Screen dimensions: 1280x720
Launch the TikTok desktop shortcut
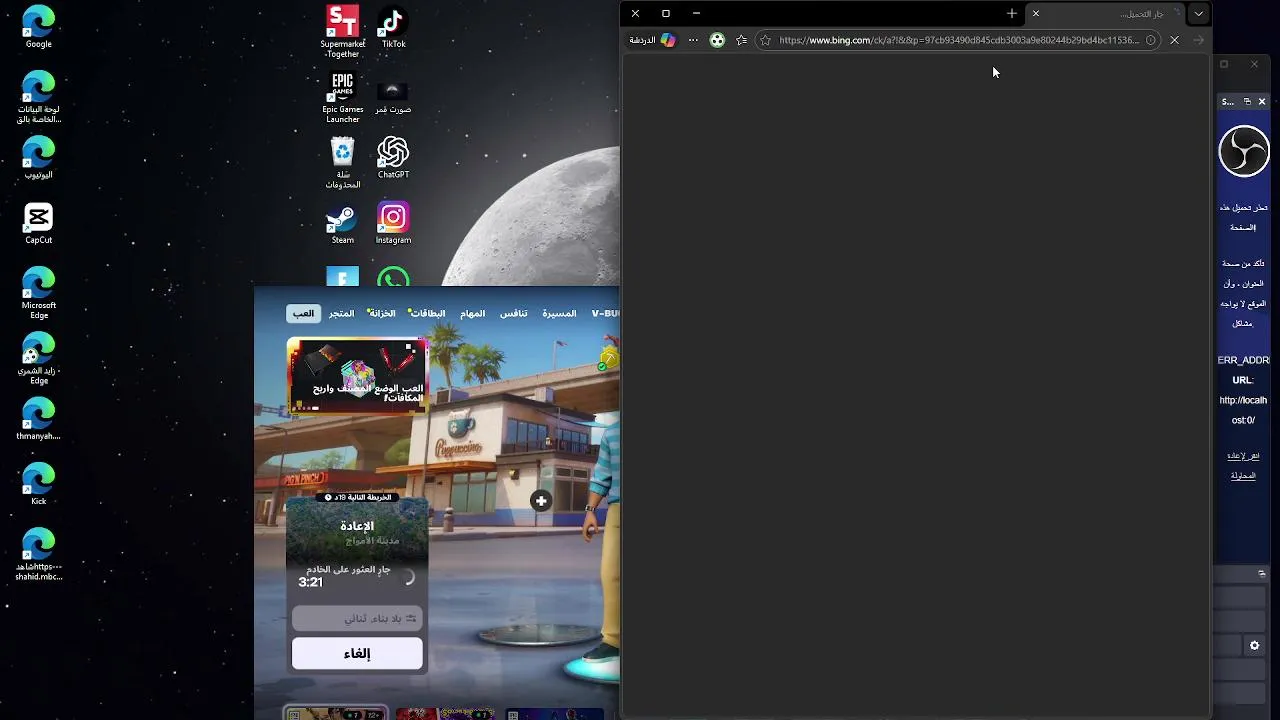coord(393,27)
